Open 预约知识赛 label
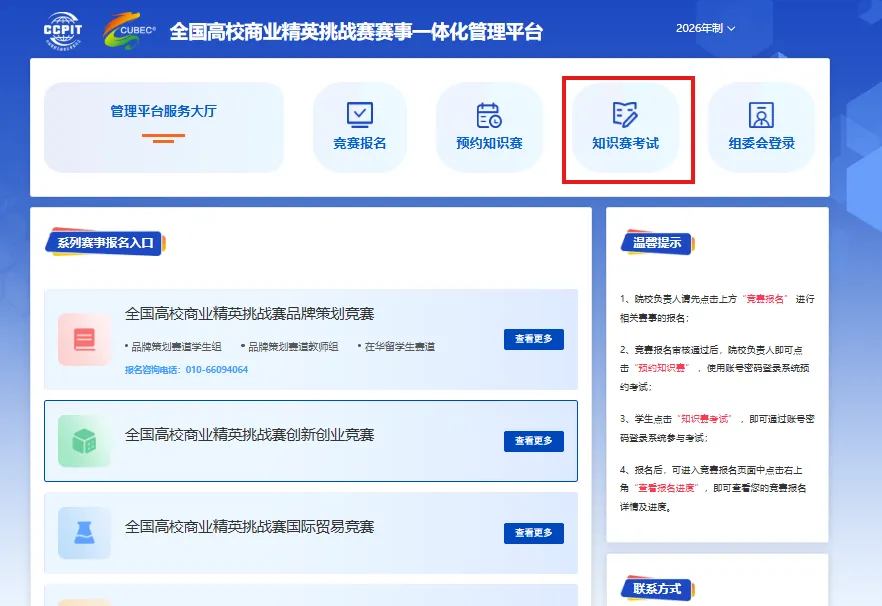This screenshot has width=882, height=606. coord(489,143)
